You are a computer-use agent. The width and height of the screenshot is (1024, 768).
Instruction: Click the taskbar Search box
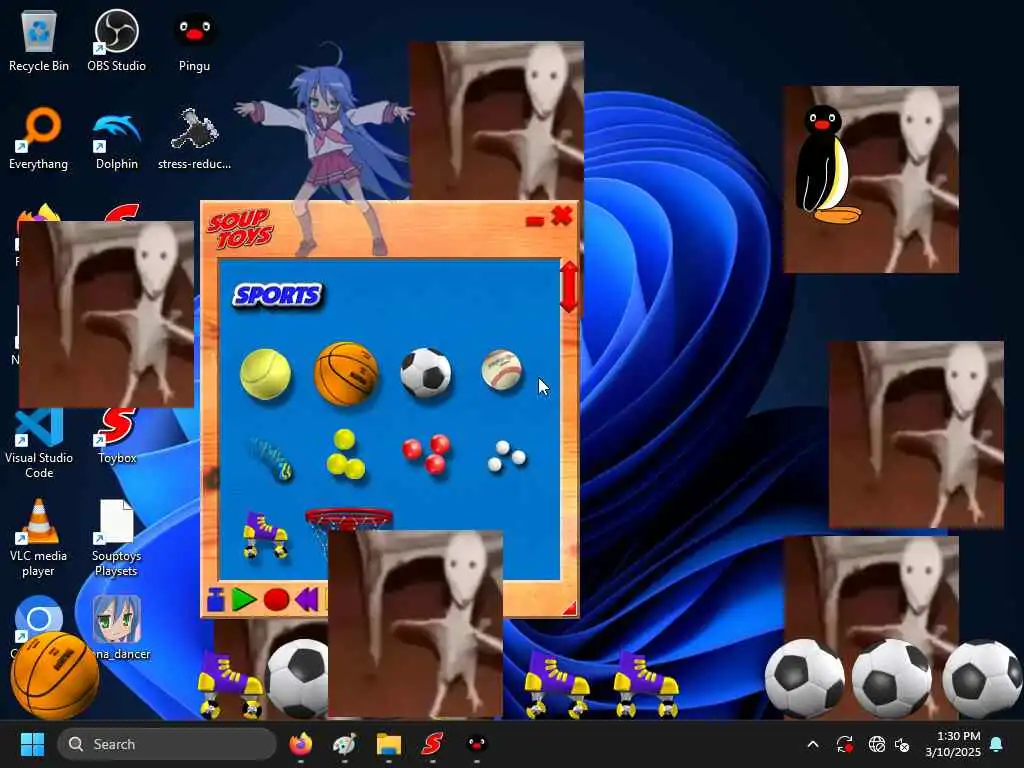tap(167, 744)
